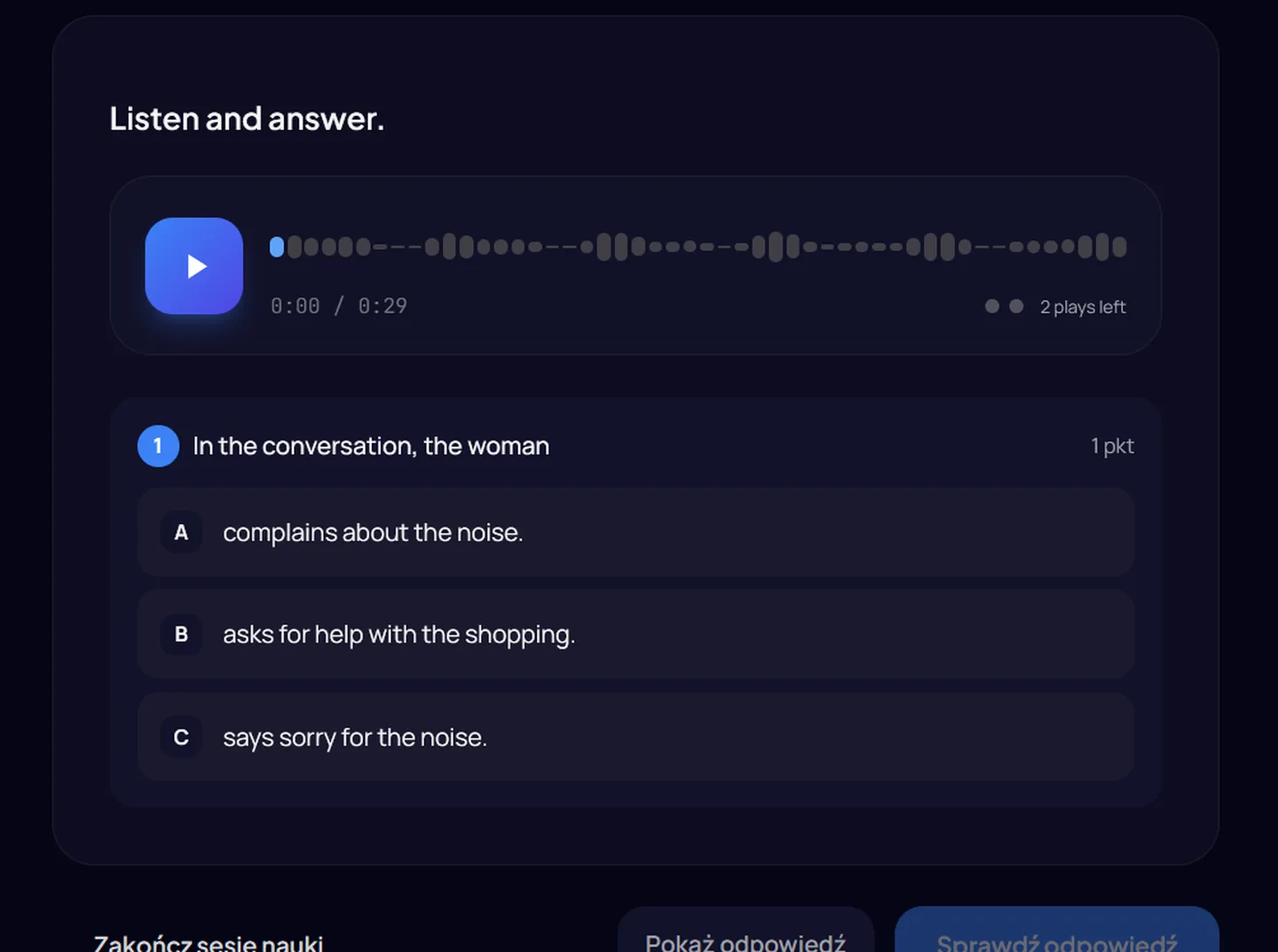The height and width of the screenshot is (952, 1278).
Task: Click the 'Listen and answer.' heading
Action: 247,119
